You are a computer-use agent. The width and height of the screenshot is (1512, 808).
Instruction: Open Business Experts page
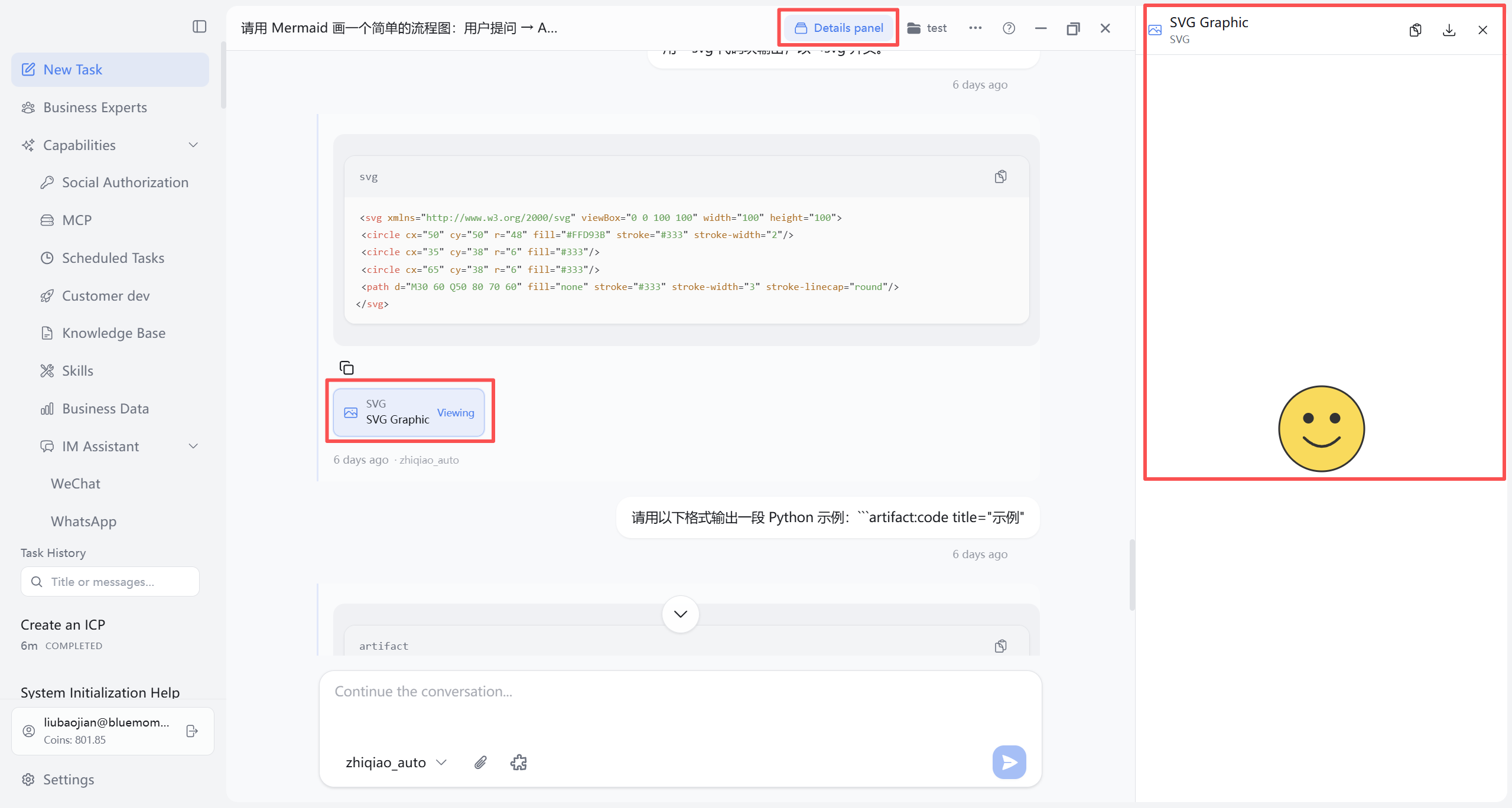click(110, 107)
